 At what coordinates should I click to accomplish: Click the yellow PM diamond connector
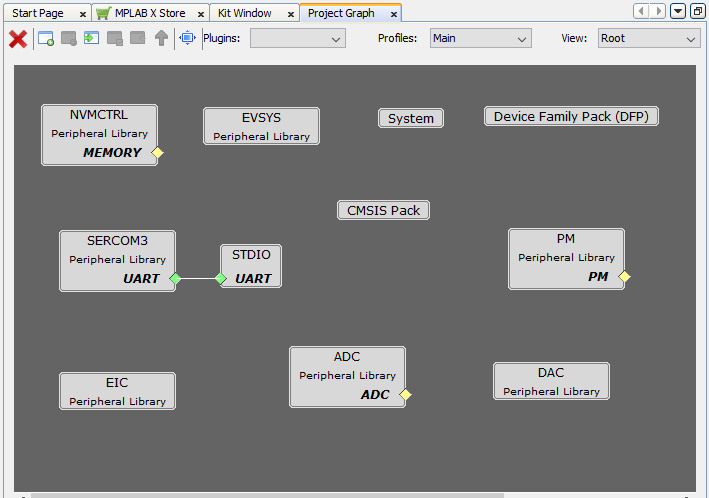click(624, 277)
